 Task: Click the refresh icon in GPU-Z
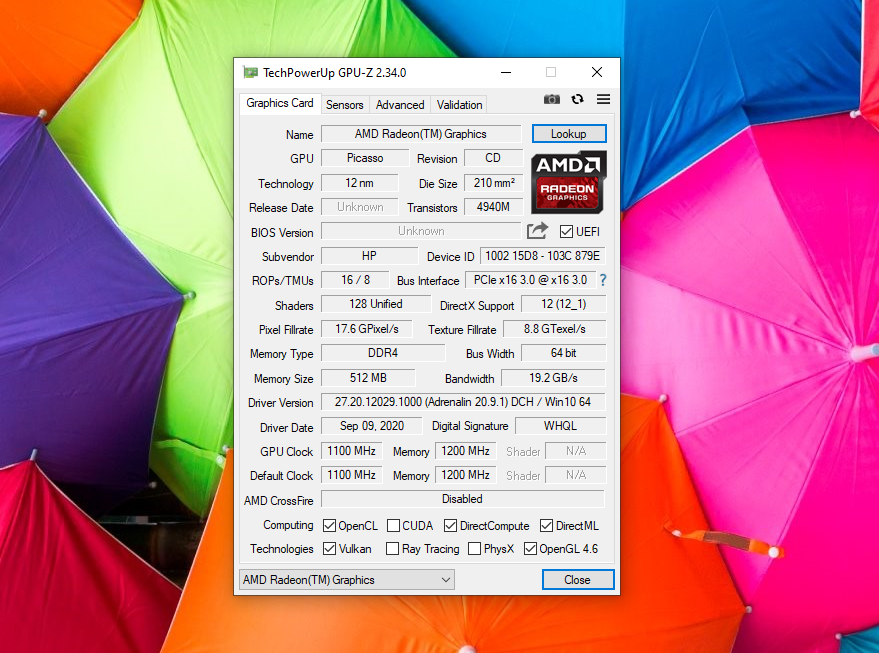577,99
